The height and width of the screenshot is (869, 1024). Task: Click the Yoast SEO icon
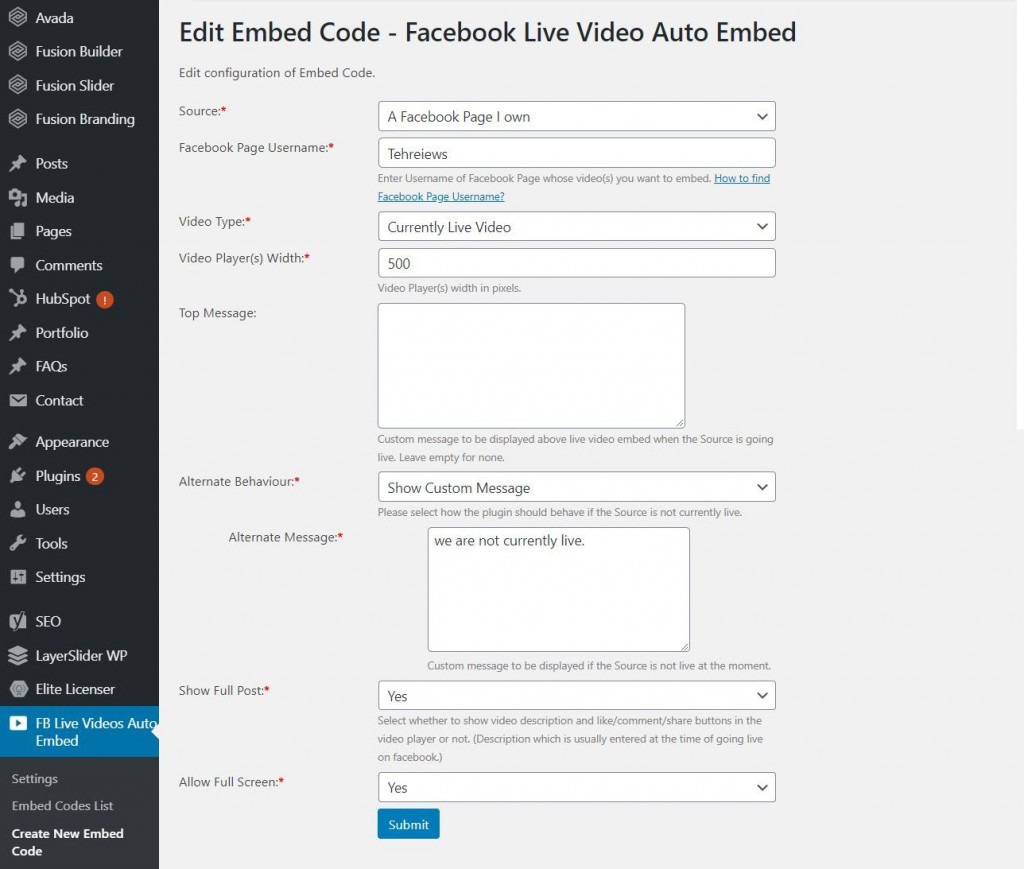pyautogui.click(x=18, y=621)
